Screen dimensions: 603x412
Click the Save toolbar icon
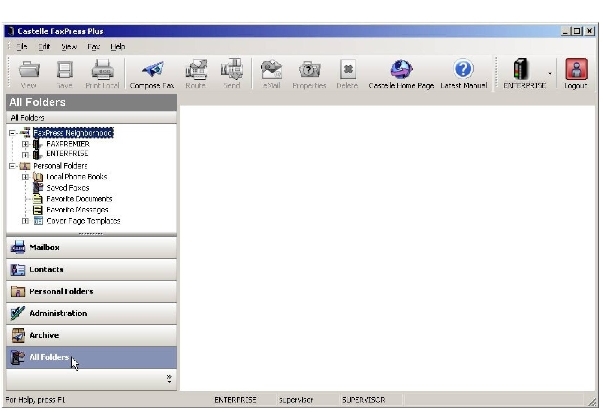click(x=65, y=70)
